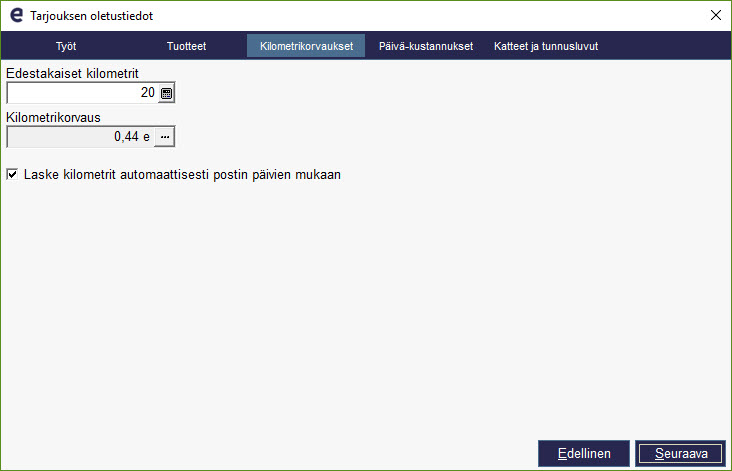732x471 pixels.
Task: Close the Tarjouksen oletustiedot dialog
Action: [716, 15]
